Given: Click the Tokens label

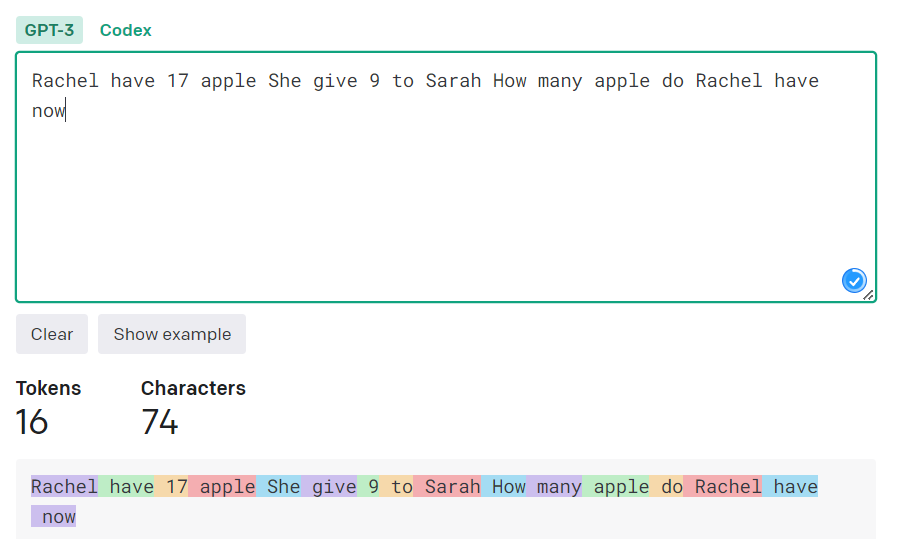Looking at the screenshot, I should click(x=48, y=388).
